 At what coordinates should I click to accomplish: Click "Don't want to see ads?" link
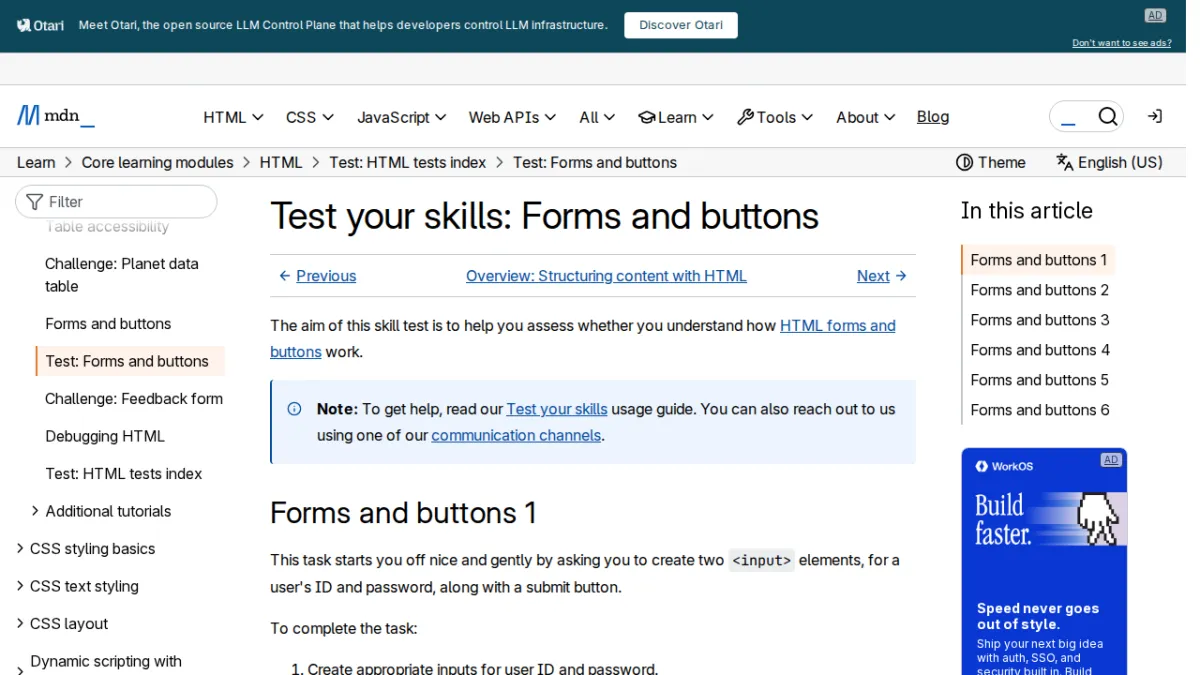point(1122,43)
